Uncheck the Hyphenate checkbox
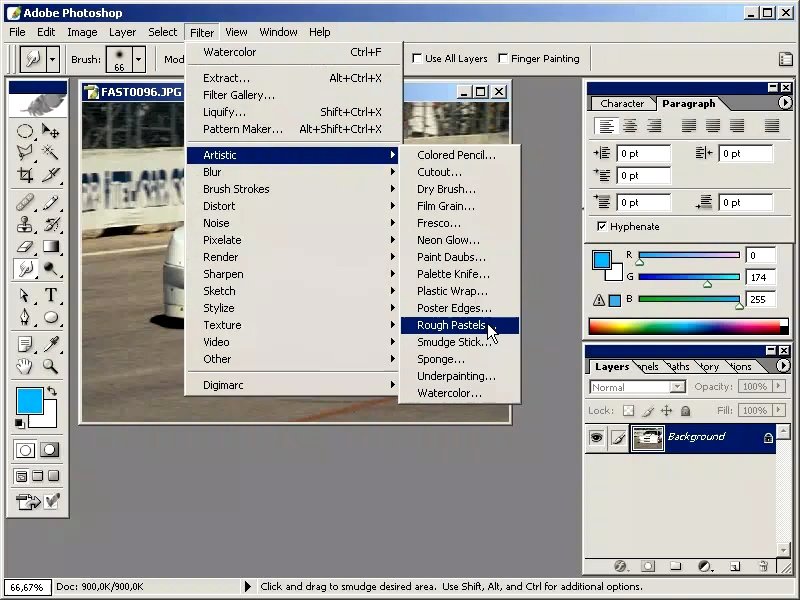Viewport: 800px width, 600px height. click(x=602, y=226)
